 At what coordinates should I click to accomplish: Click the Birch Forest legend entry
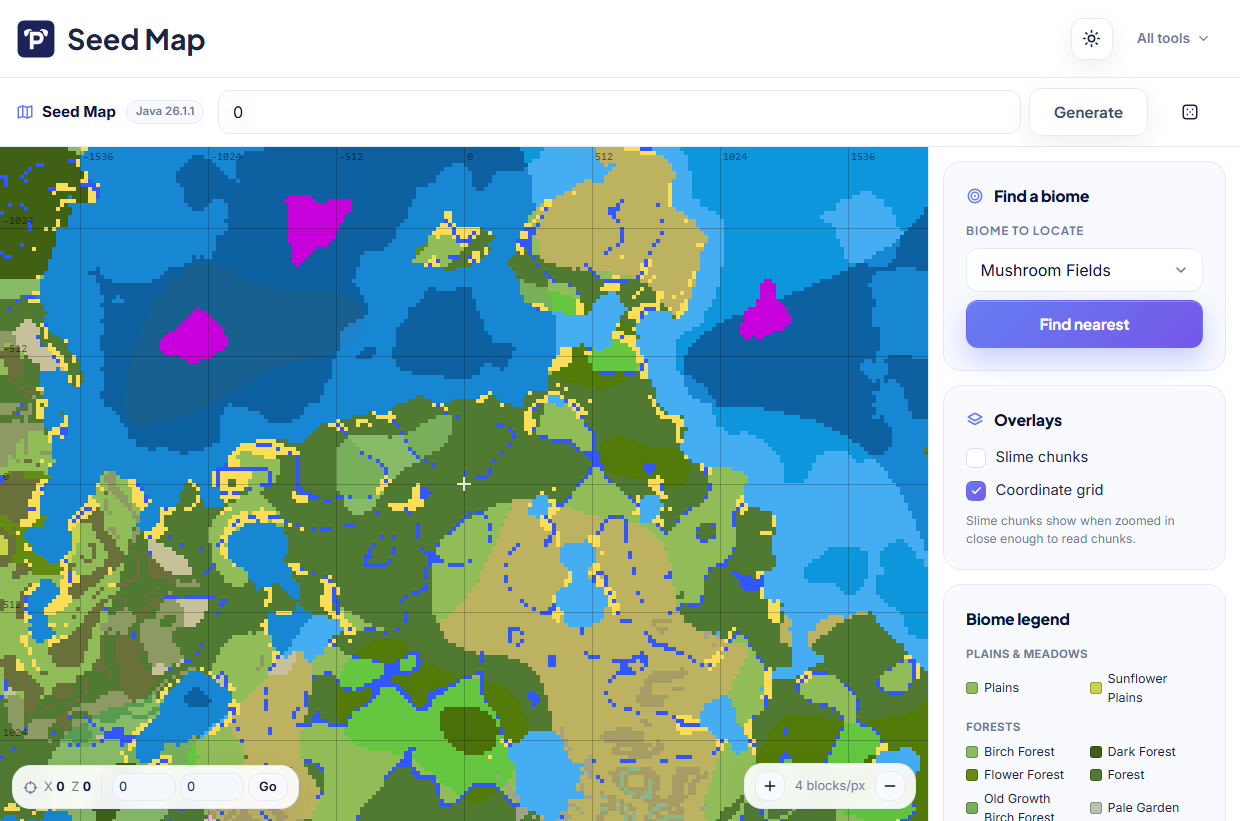[1010, 752]
